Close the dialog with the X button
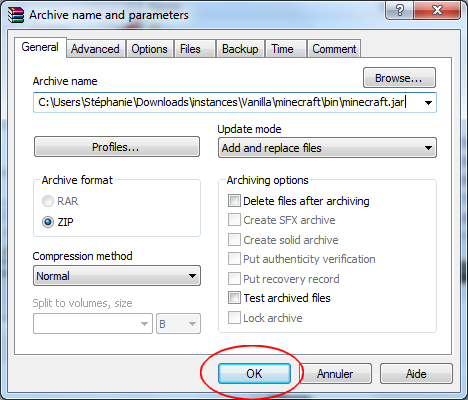This screenshot has height=400, width=468. click(x=437, y=10)
